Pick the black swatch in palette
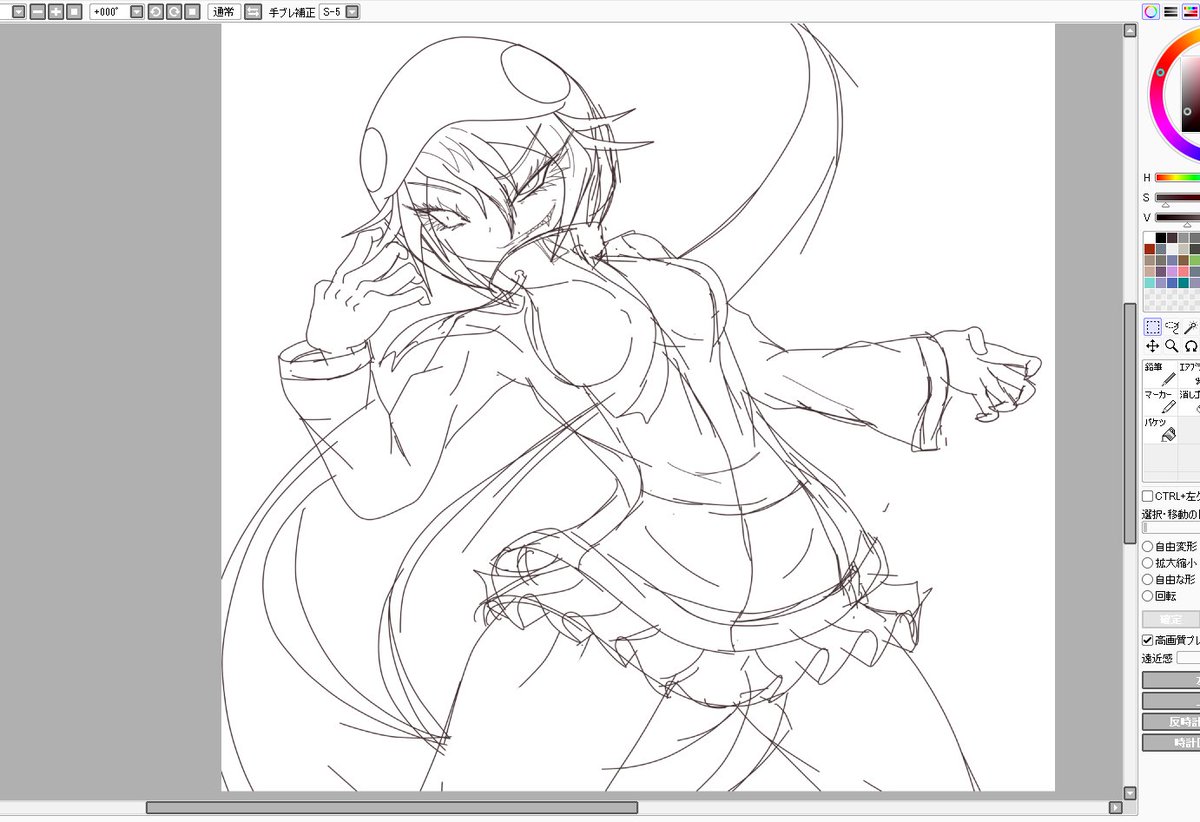Viewport: 1200px width, 822px height. point(1161,238)
